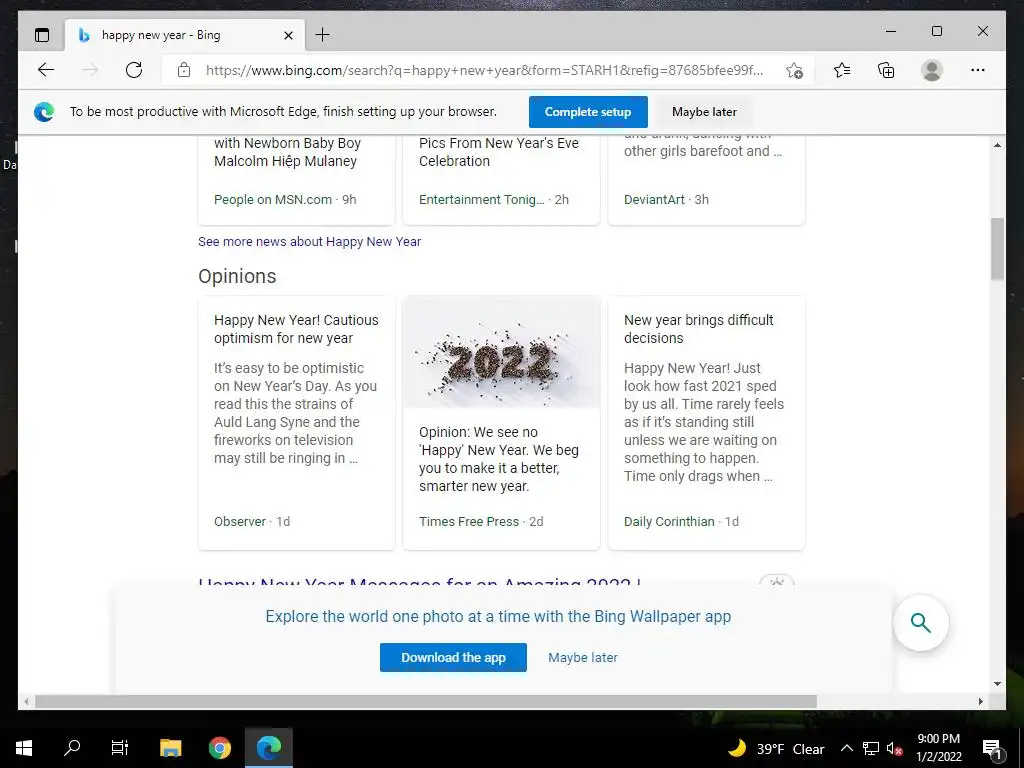Select the 'happy new year - Bing' tab
The width and height of the screenshot is (1024, 768).
point(185,35)
